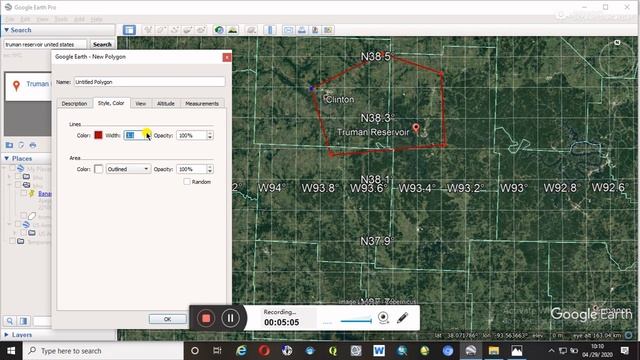Screen dimensions: 640x360
Task: Click the printer icon below search results
Action: coord(33,145)
